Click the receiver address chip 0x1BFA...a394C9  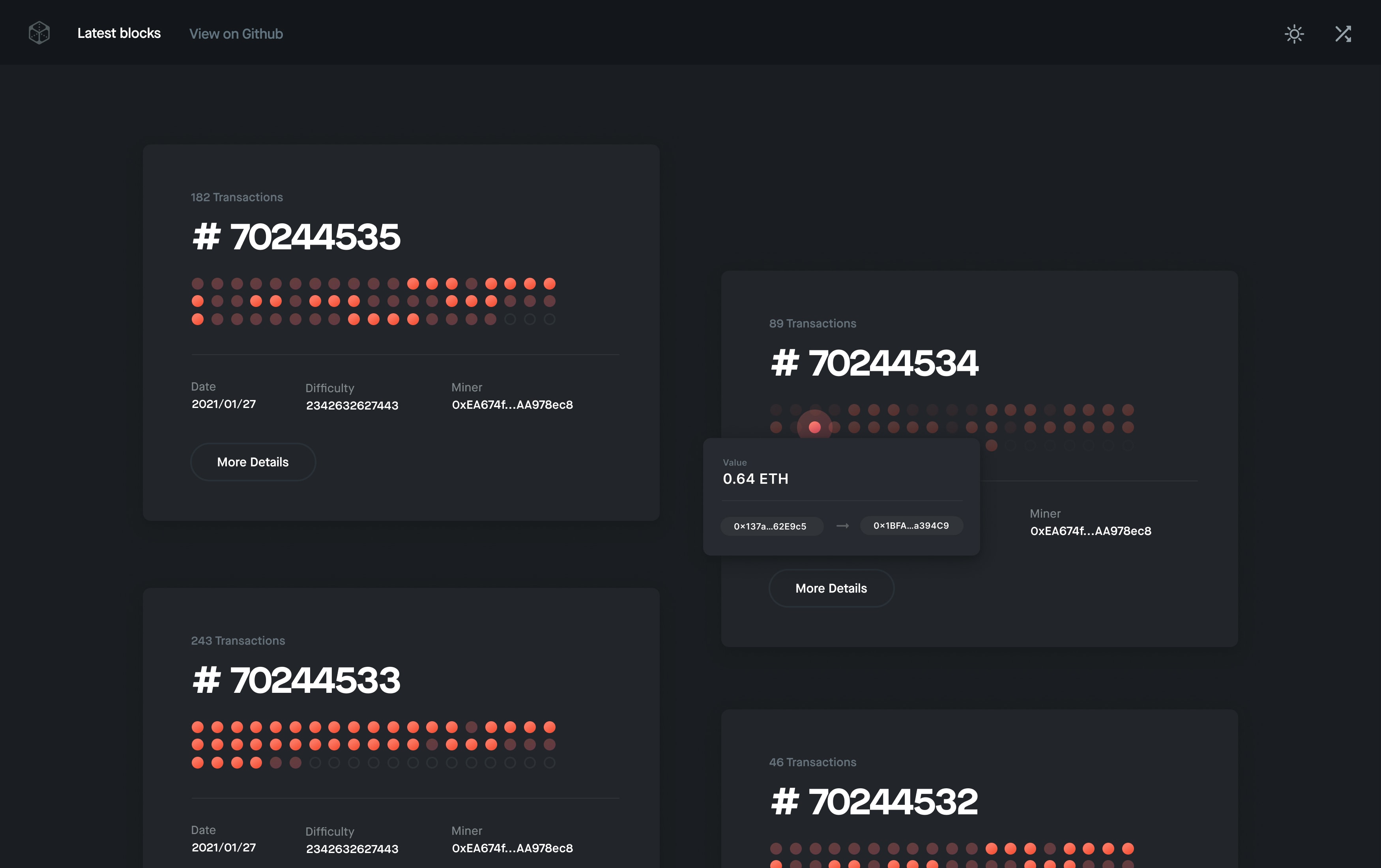pos(910,525)
